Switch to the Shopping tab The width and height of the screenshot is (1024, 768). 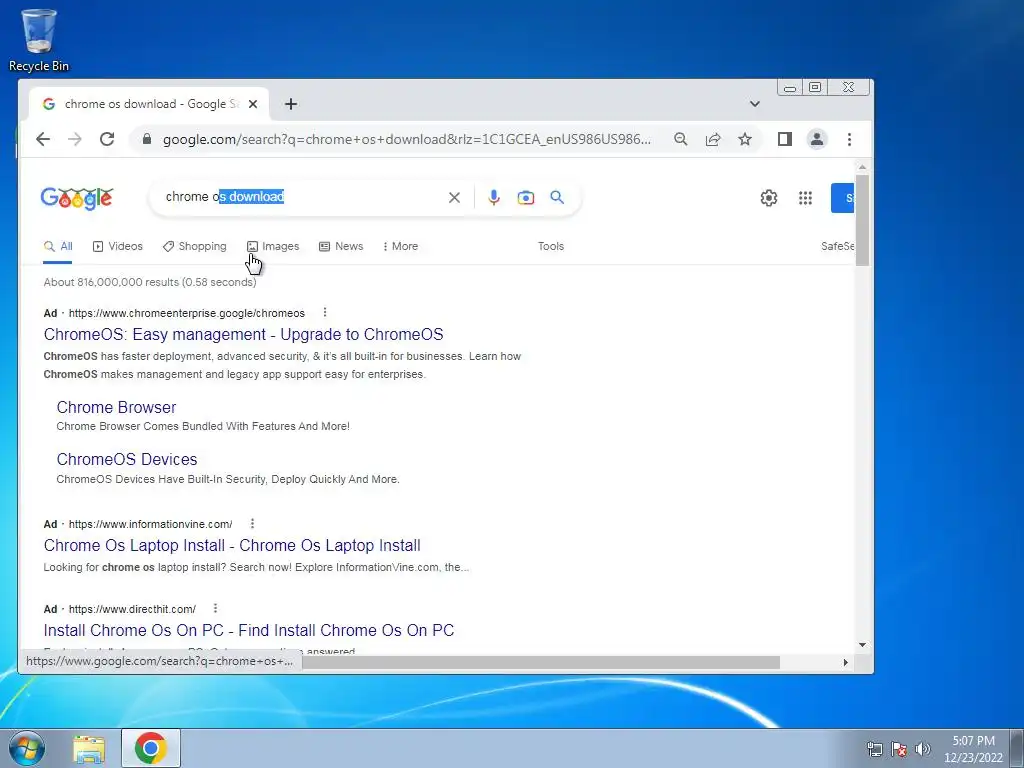[195, 246]
